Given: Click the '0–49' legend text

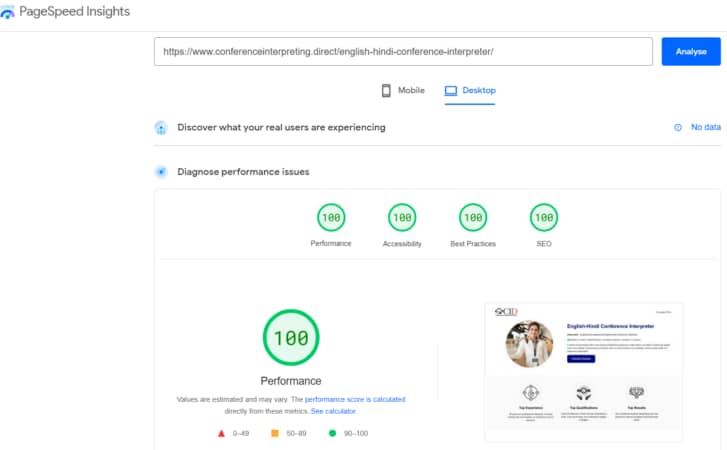Looking at the screenshot, I should tap(241, 433).
